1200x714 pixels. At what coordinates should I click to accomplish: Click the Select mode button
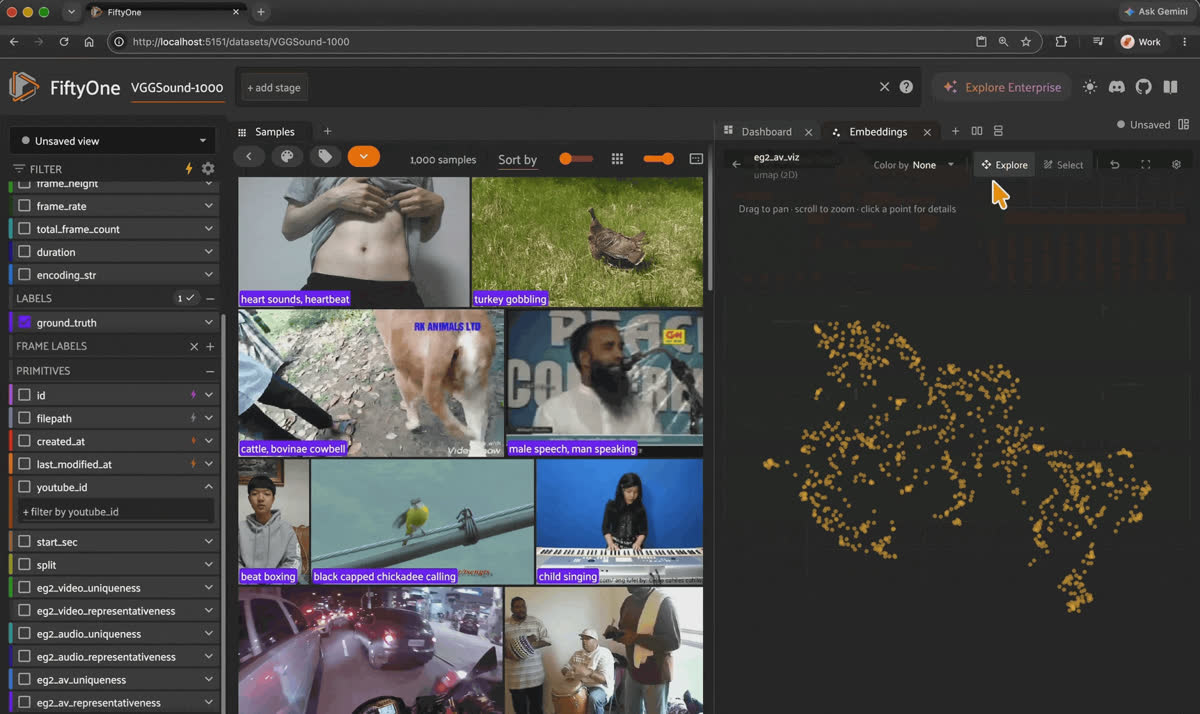[1063, 165]
